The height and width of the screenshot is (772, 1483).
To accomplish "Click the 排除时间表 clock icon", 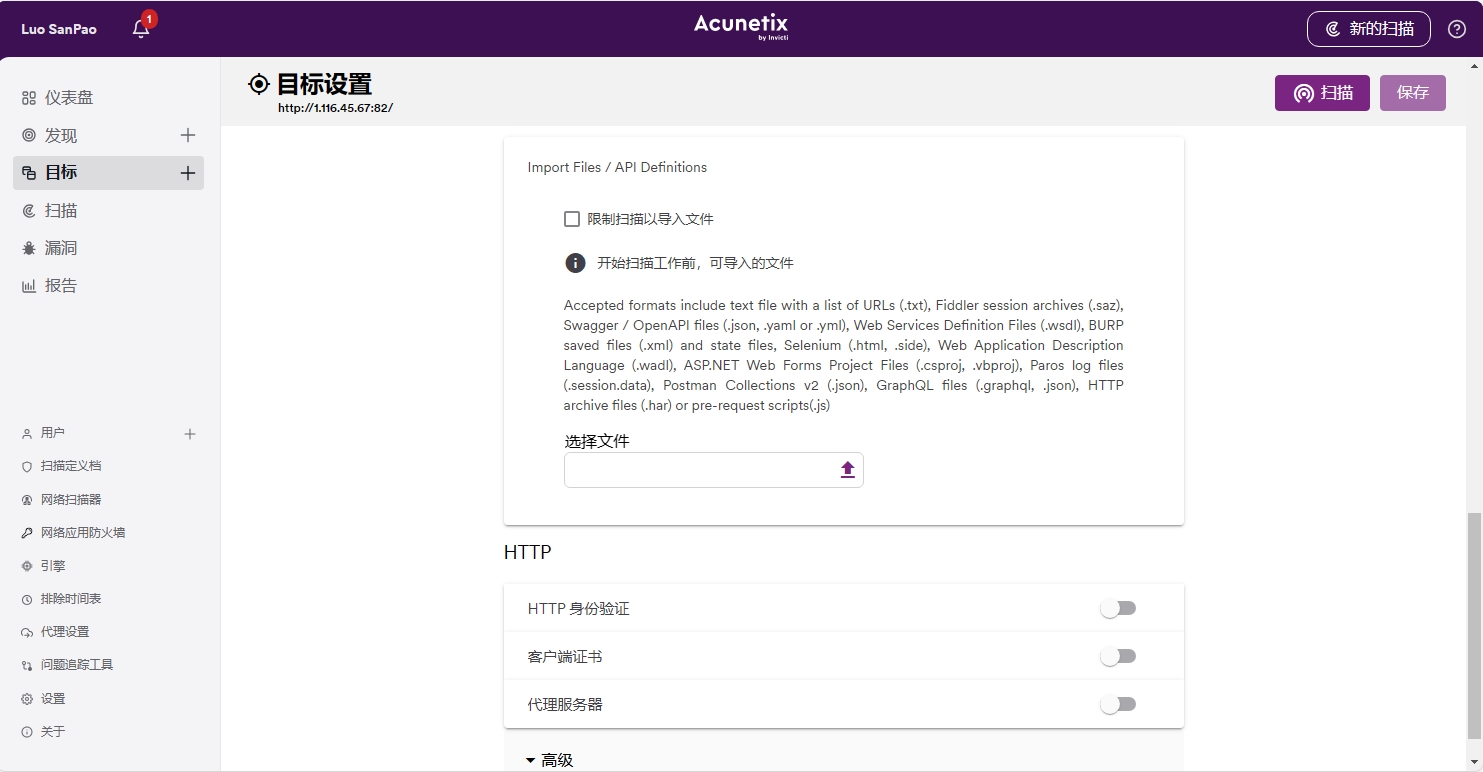I will pyautogui.click(x=27, y=600).
